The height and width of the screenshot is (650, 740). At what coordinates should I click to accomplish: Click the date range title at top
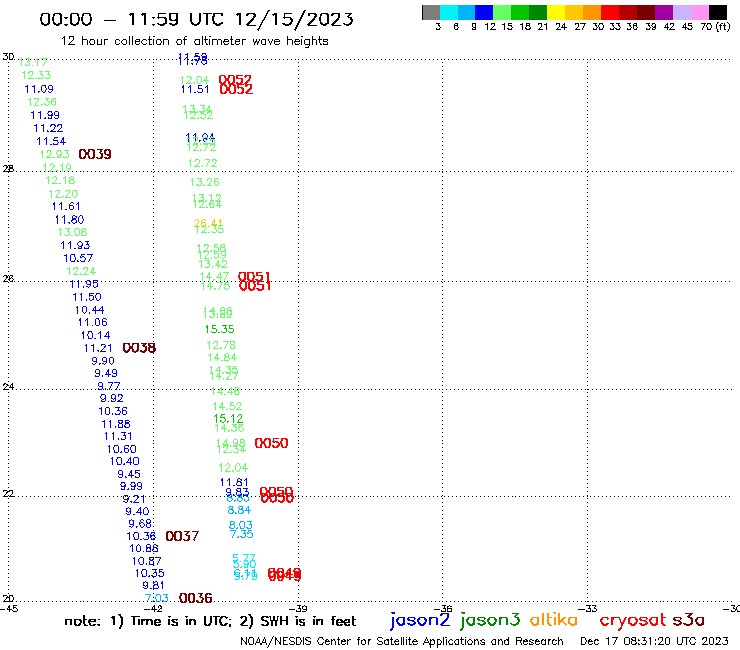coord(196,19)
